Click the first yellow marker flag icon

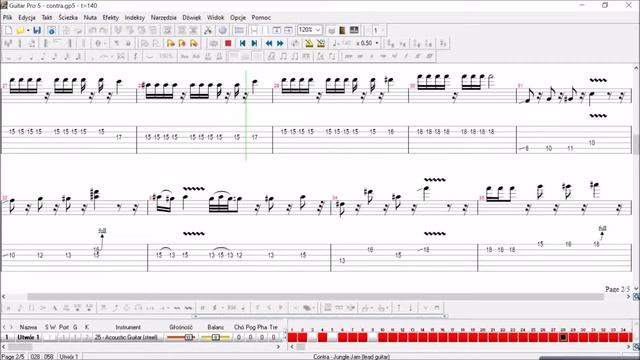(171, 43)
